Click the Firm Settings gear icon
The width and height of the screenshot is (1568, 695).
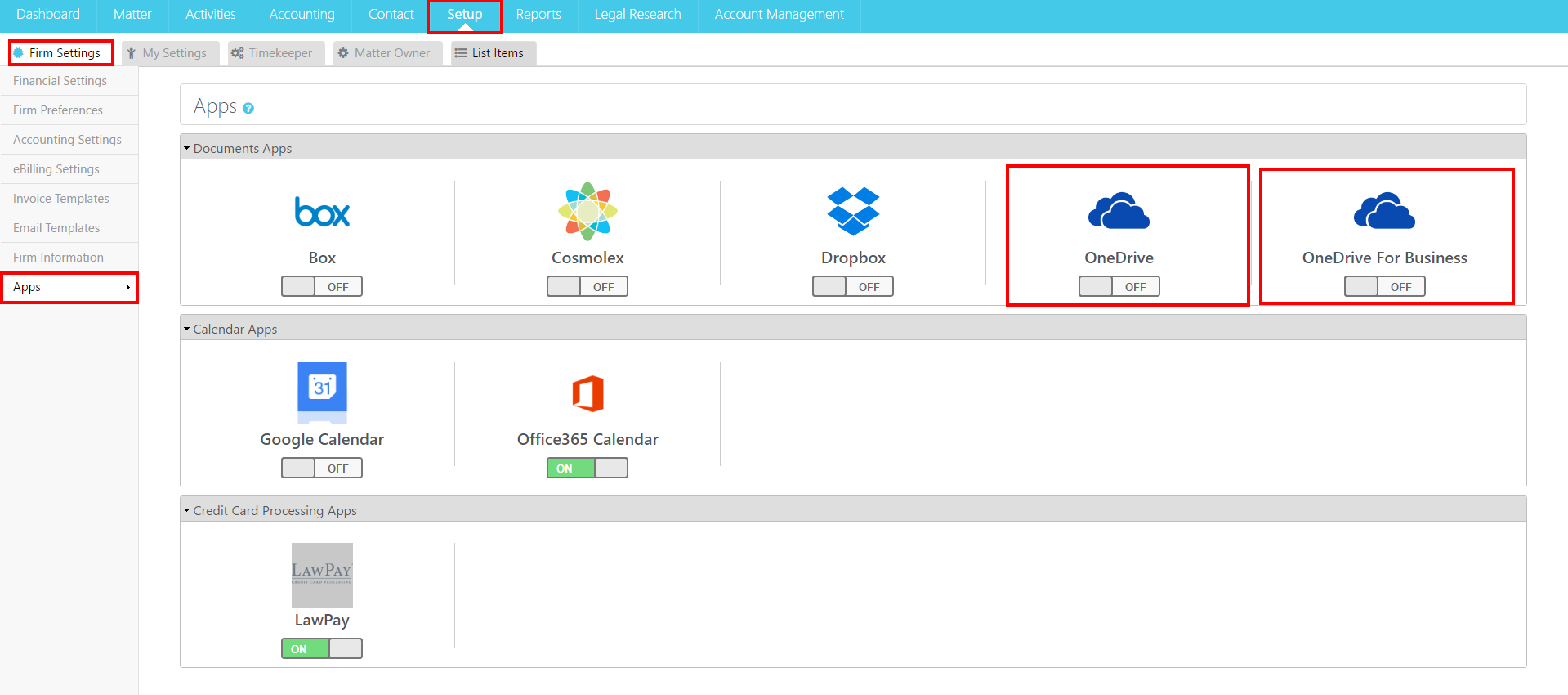pyautogui.click(x=19, y=53)
